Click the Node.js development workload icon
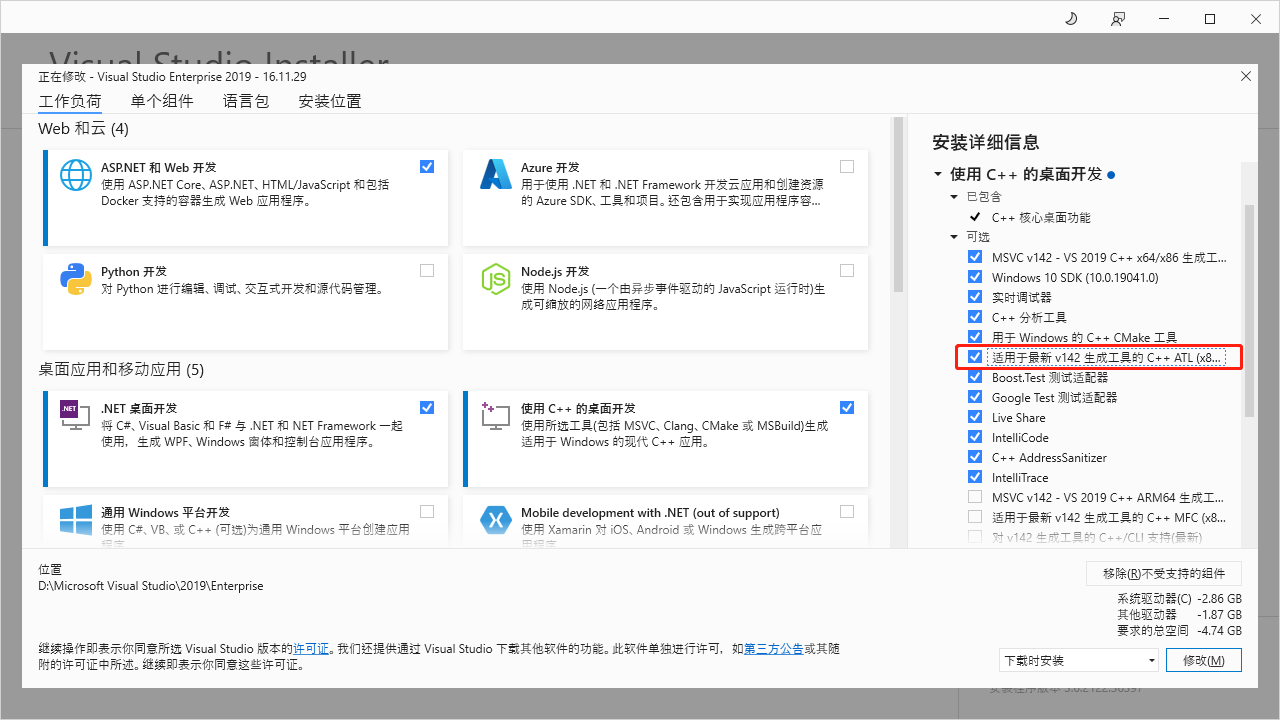 pyautogui.click(x=496, y=279)
